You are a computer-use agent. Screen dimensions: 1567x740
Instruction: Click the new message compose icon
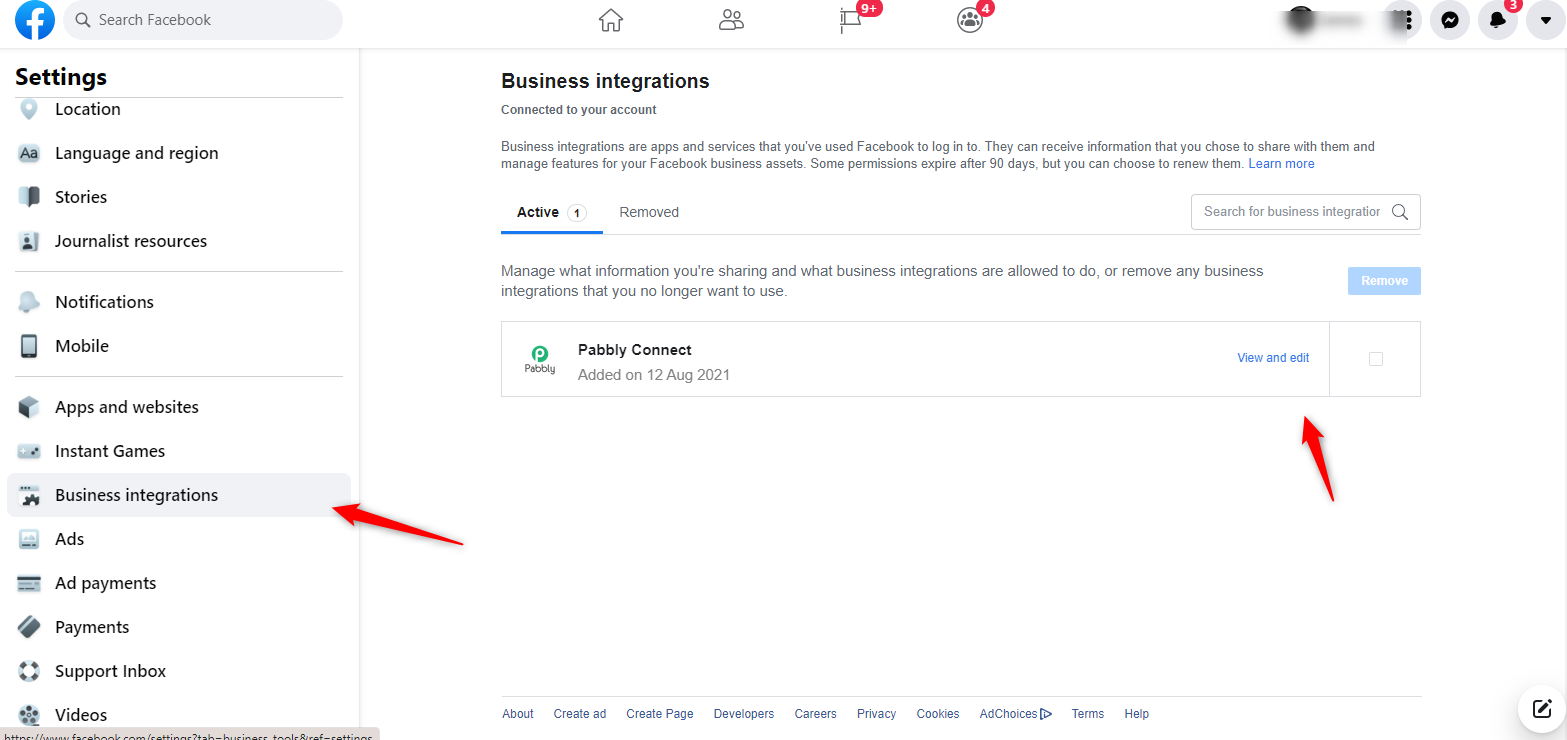point(1541,709)
